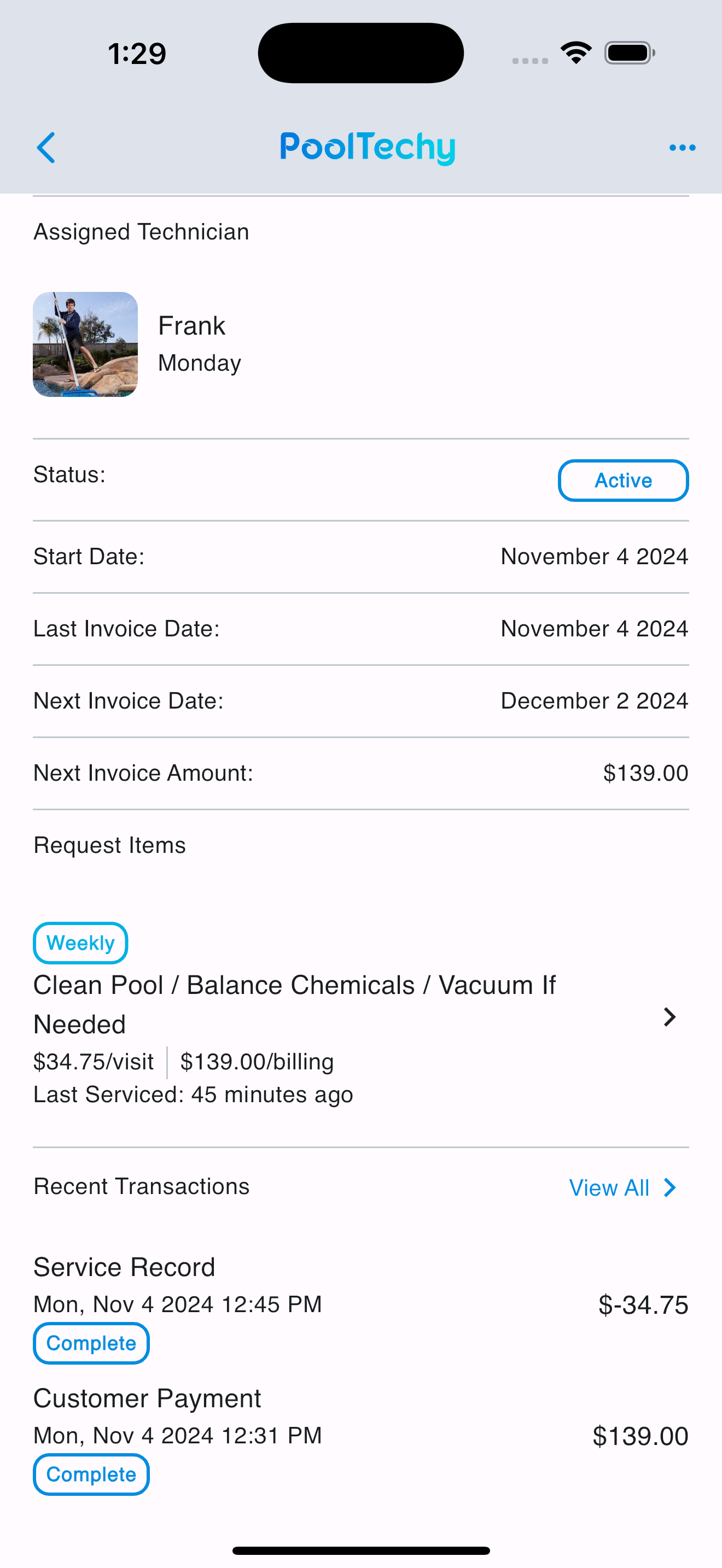This screenshot has width=722, height=1568.
Task: Open the Service Record transaction
Action: pyautogui.click(x=360, y=1306)
